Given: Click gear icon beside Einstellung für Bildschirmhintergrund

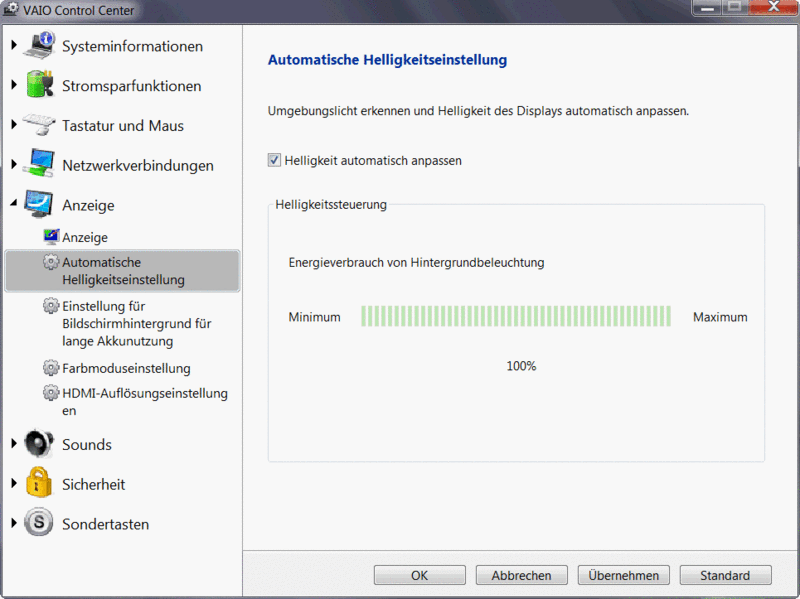Looking at the screenshot, I should click(x=51, y=306).
